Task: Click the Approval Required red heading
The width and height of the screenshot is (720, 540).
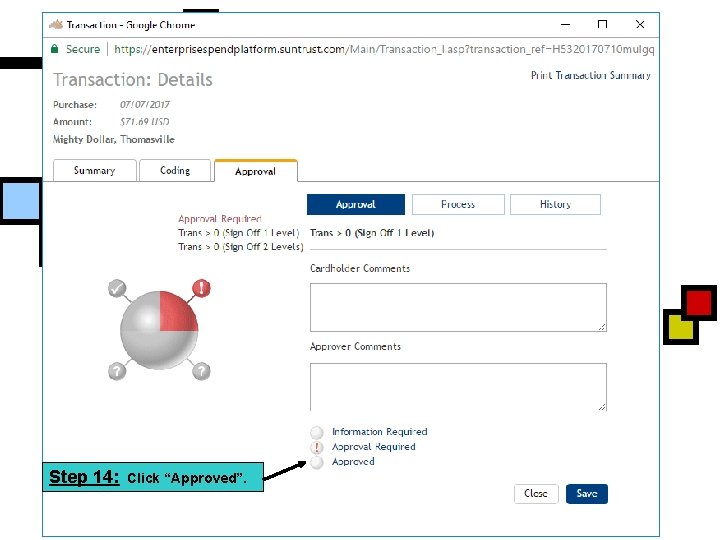Action: [220, 219]
